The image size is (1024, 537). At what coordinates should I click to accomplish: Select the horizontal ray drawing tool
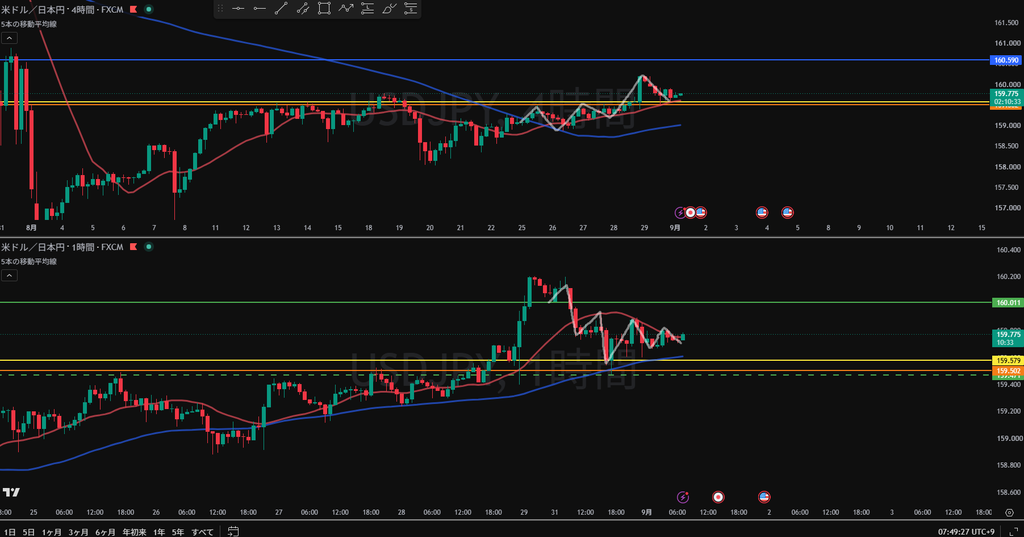click(x=259, y=8)
